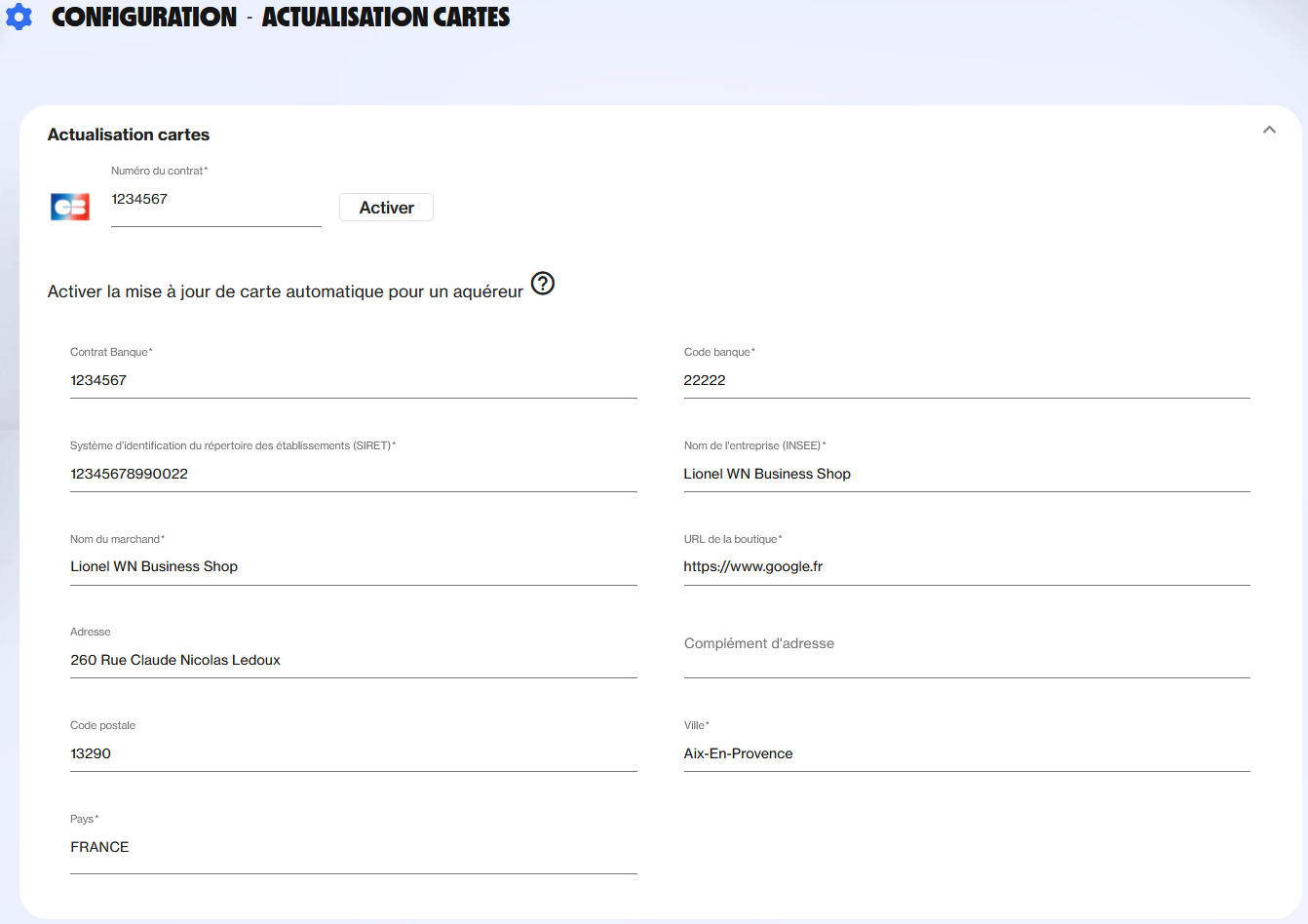The image size is (1308, 924).
Task: Click the automatic card update description text
Action: pos(285,291)
